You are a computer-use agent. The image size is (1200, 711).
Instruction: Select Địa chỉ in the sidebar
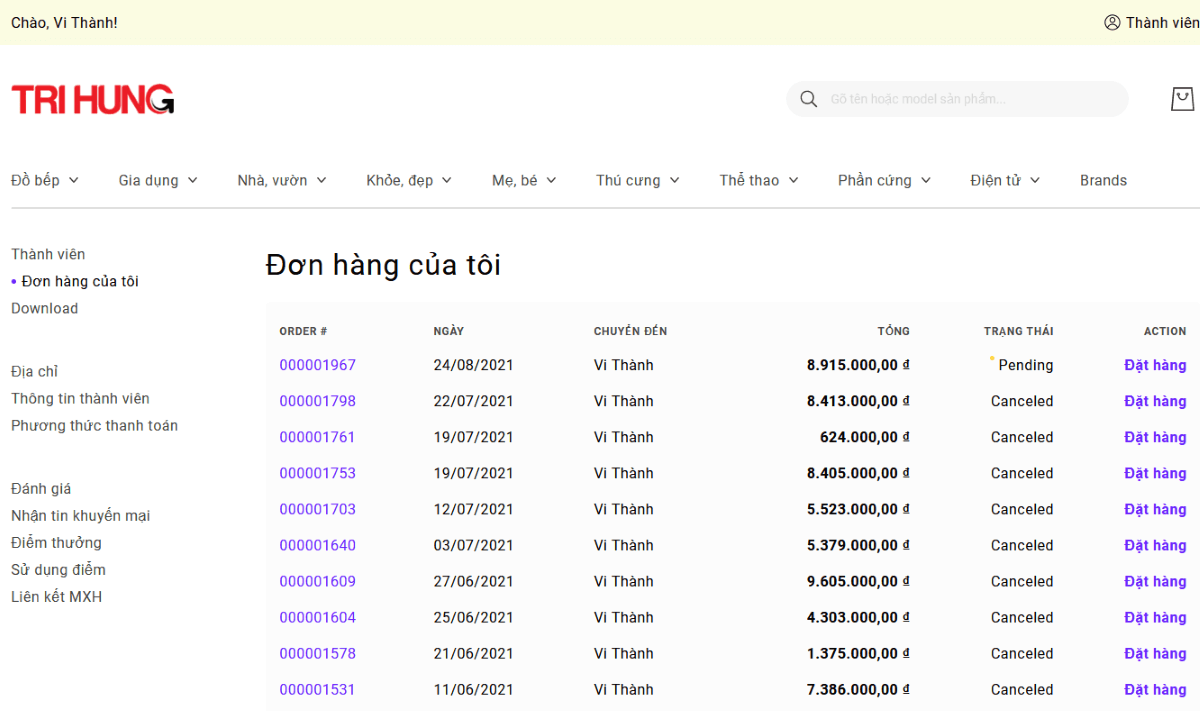[35, 371]
